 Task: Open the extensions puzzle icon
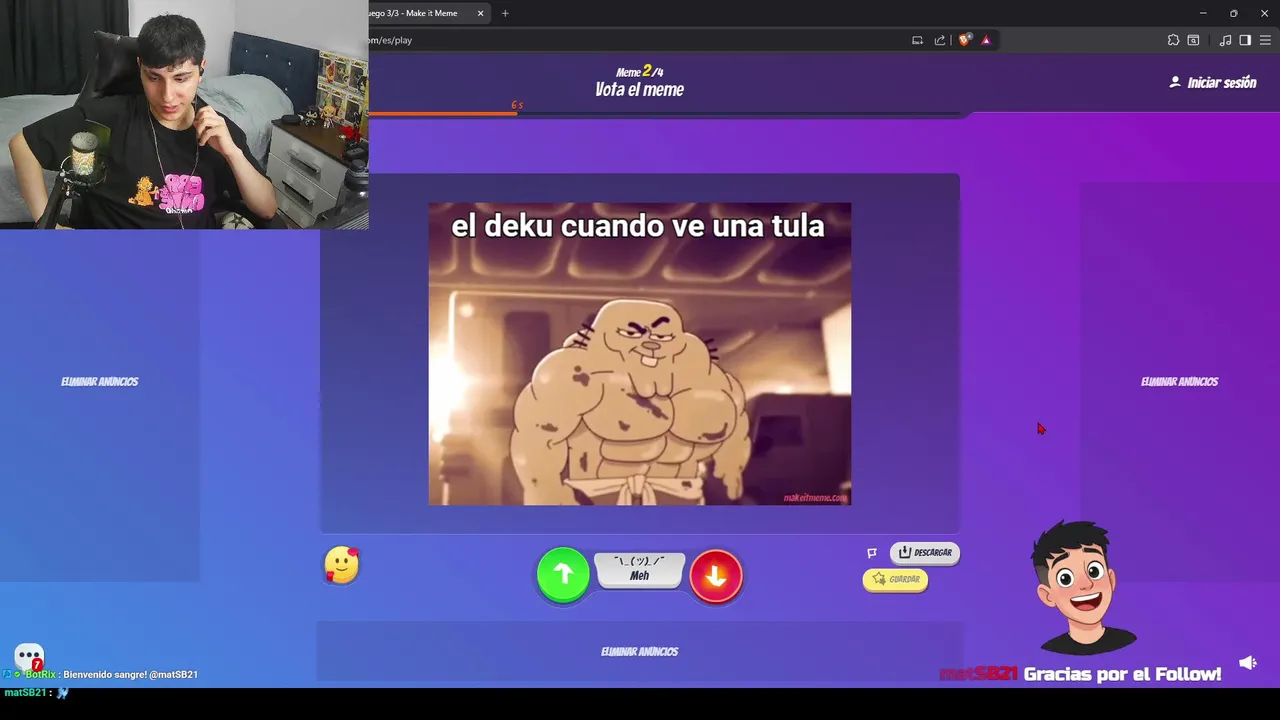click(1173, 40)
